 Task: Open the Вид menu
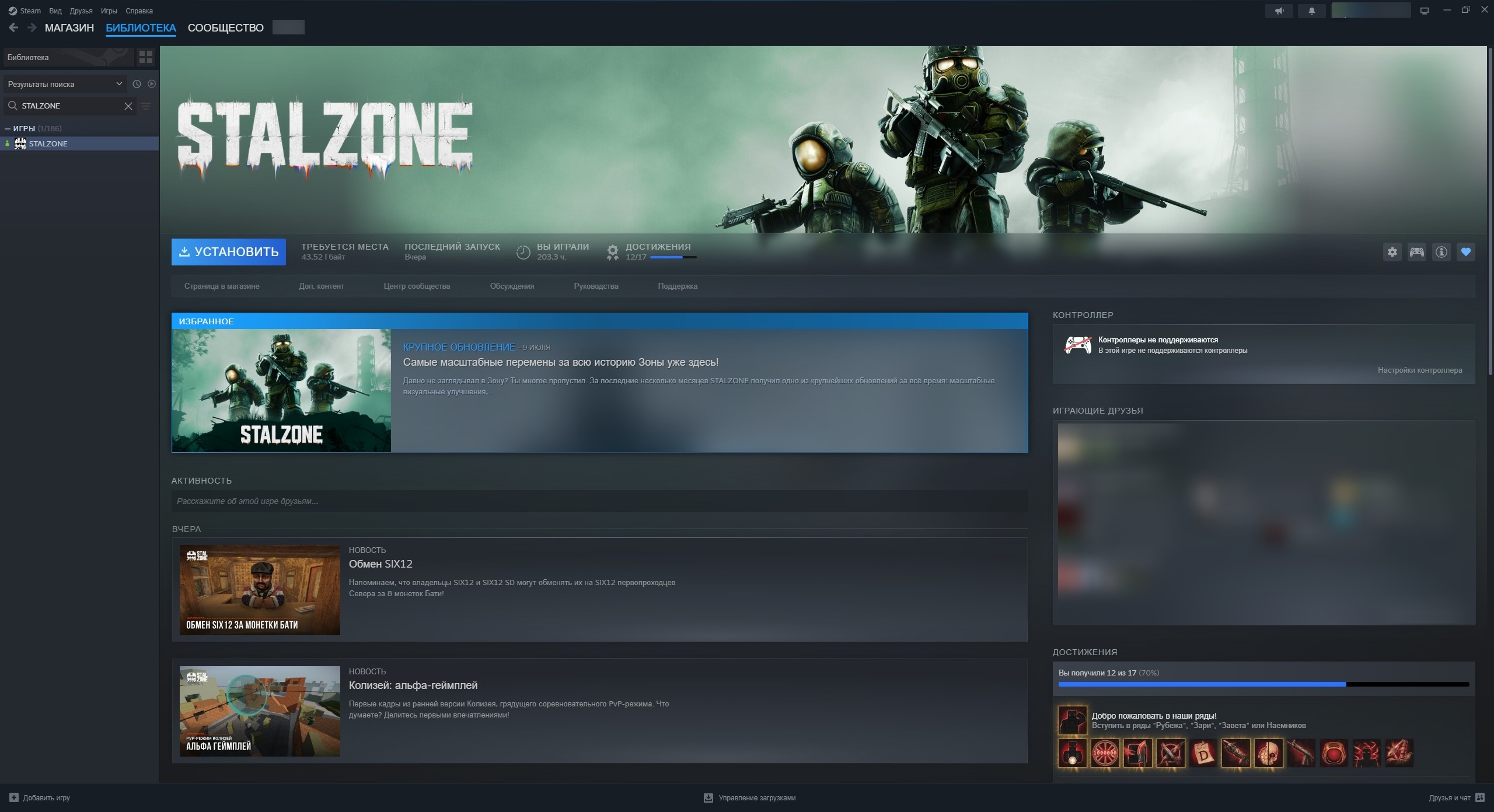[x=55, y=10]
